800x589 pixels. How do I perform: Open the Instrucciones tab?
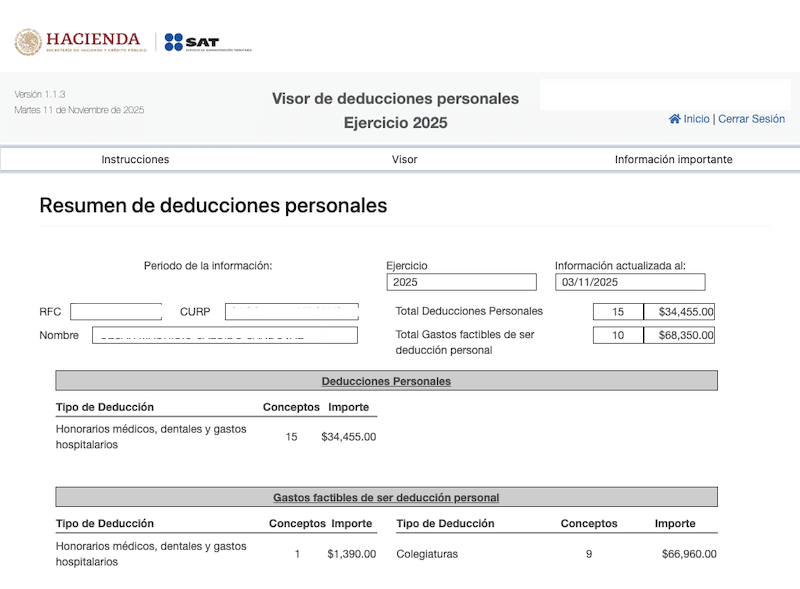(135, 159)
